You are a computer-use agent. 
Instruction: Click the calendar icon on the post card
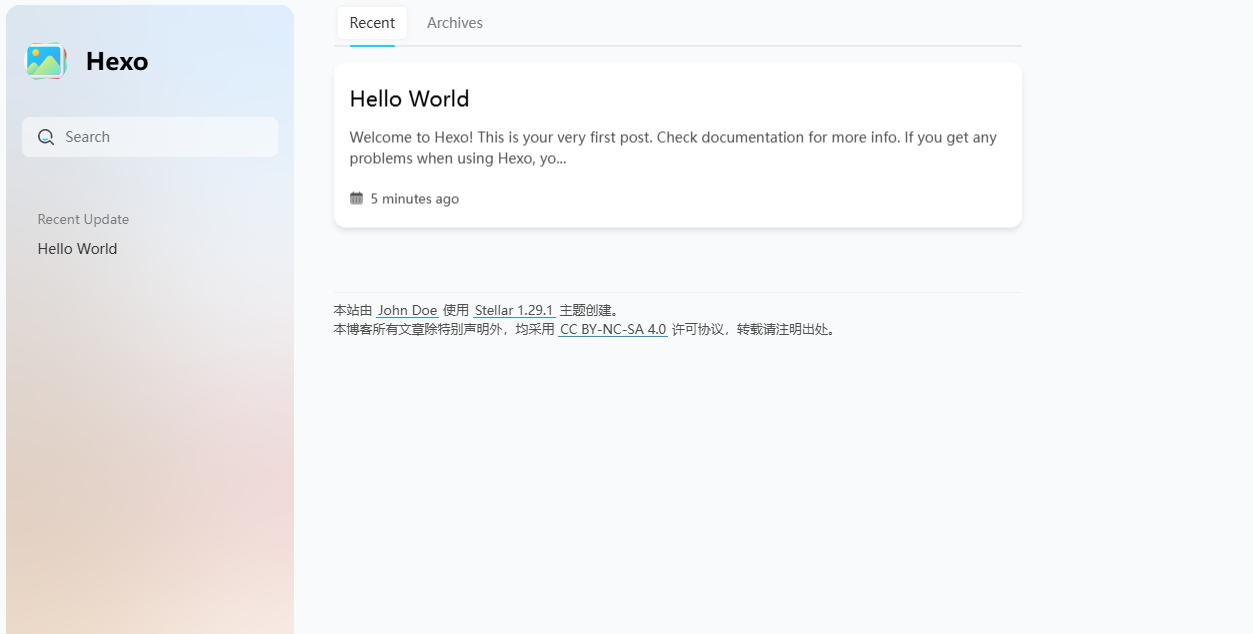[x=356, y=198]
